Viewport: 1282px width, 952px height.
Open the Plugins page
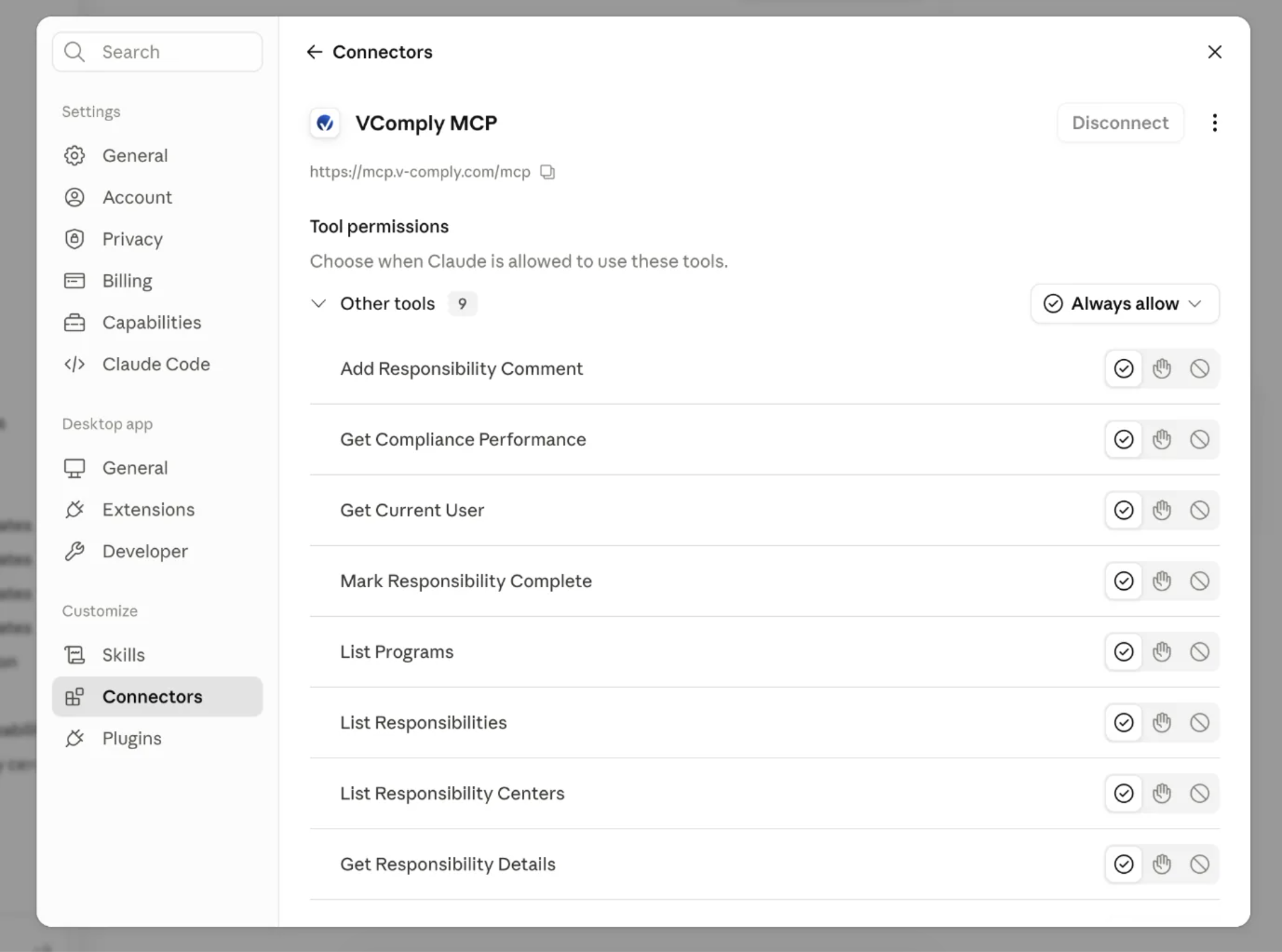click(157, 738)
